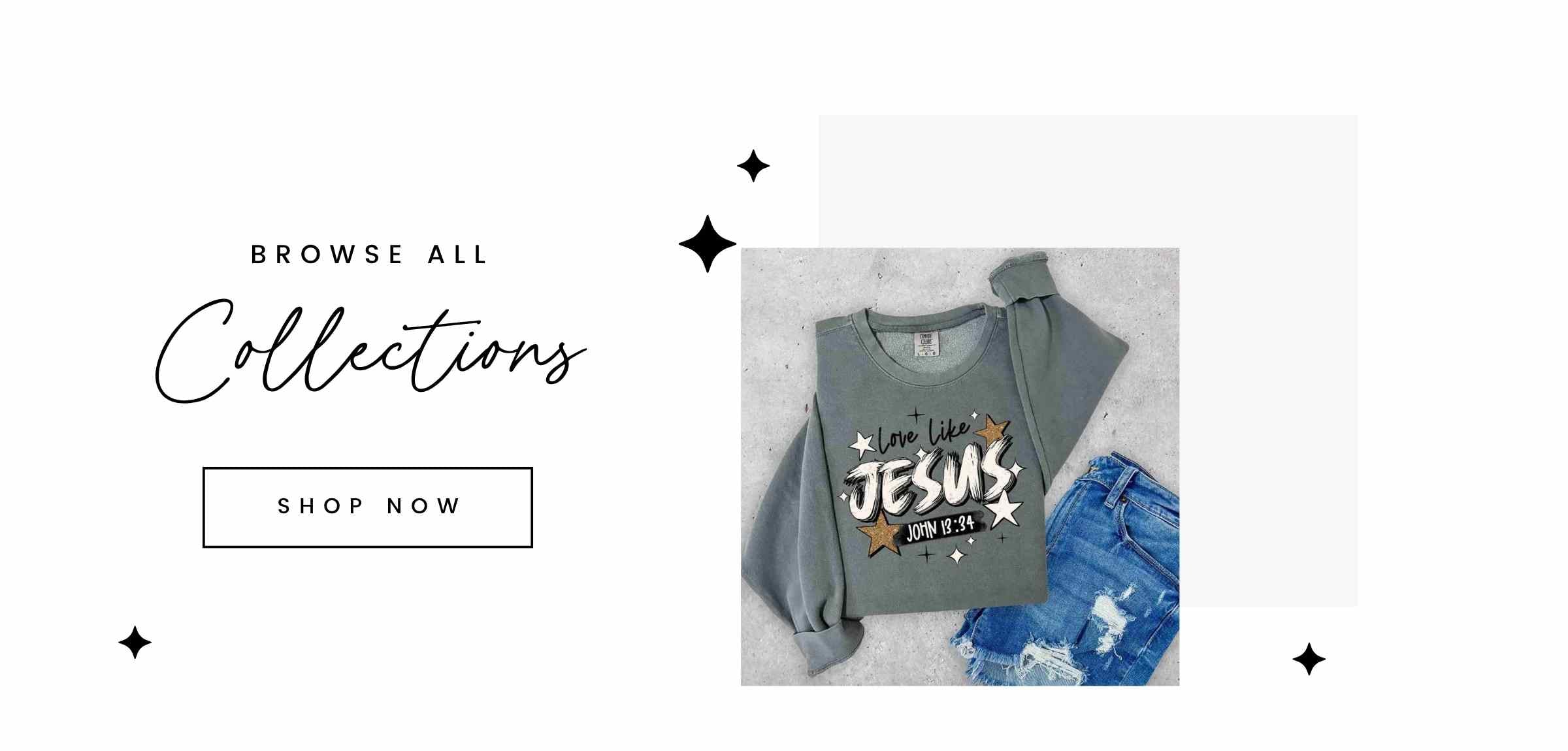Select the JESUS lettering on the sweatshirt
Viewport: 1568px width, 751px height.
pos(930,482)
